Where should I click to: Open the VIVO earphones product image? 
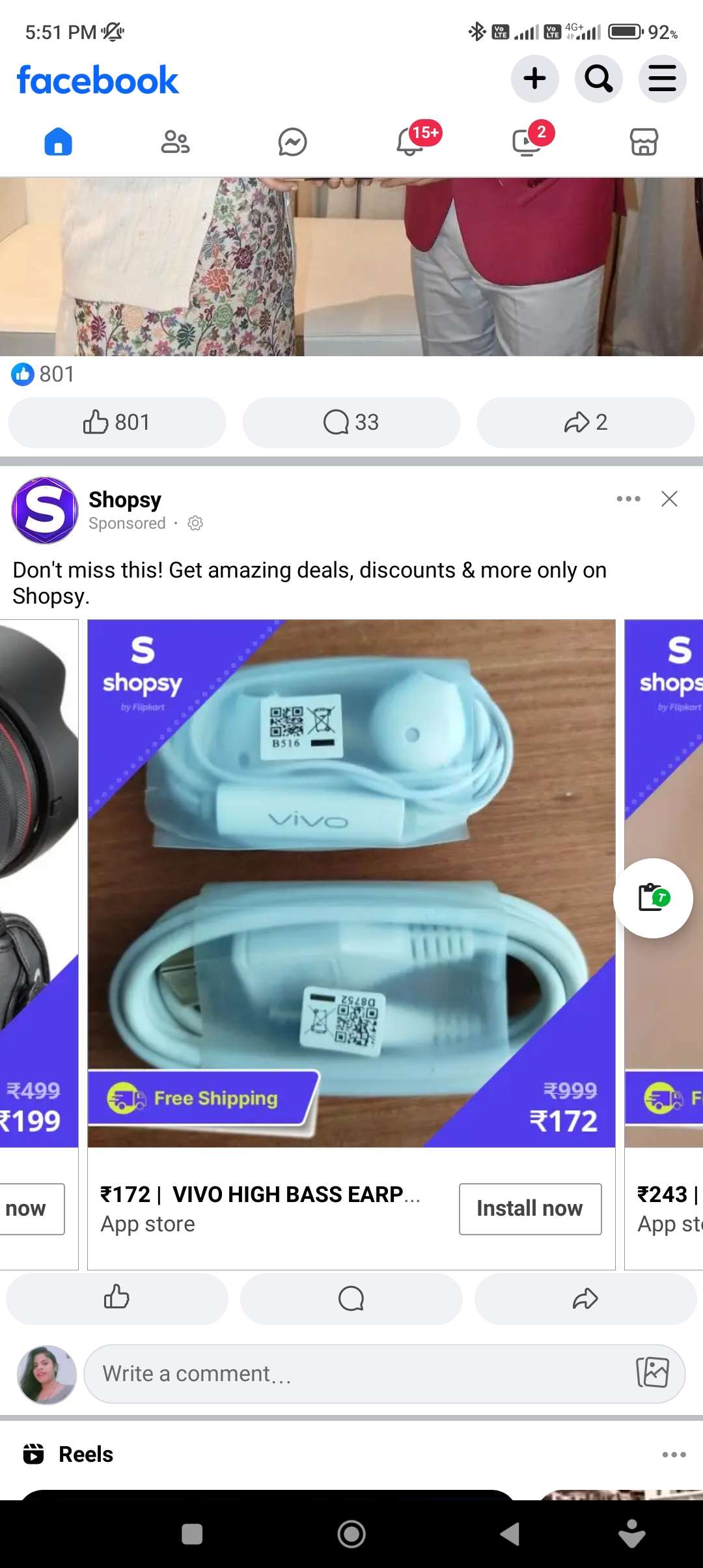click(351, 883)
